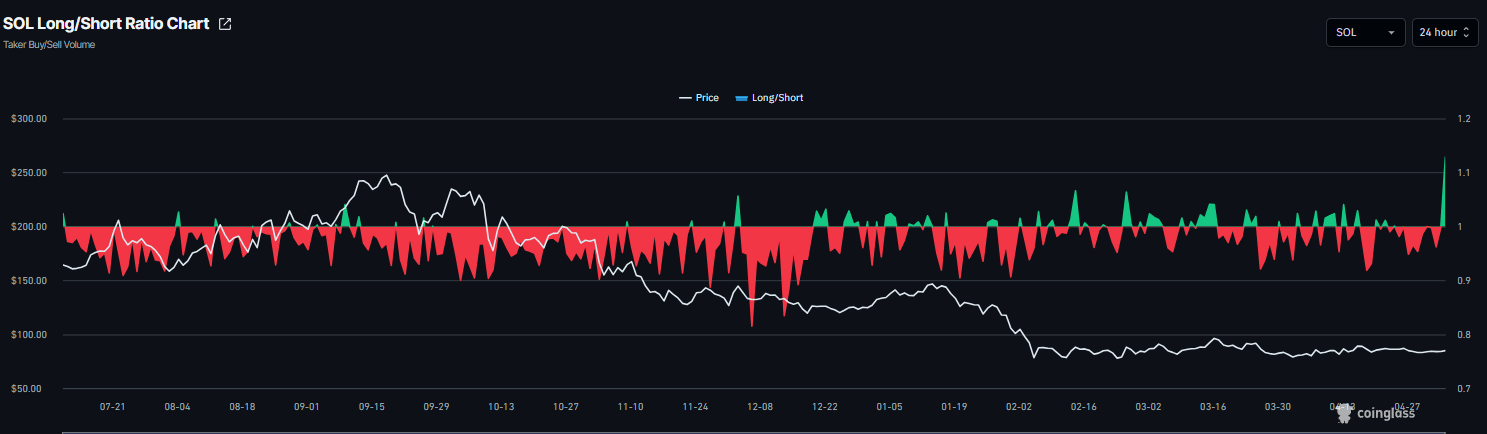Click the coinglass logo watermark
Image resolution: width=1487 pixels, height=434 pixels.
[1375, 412]
